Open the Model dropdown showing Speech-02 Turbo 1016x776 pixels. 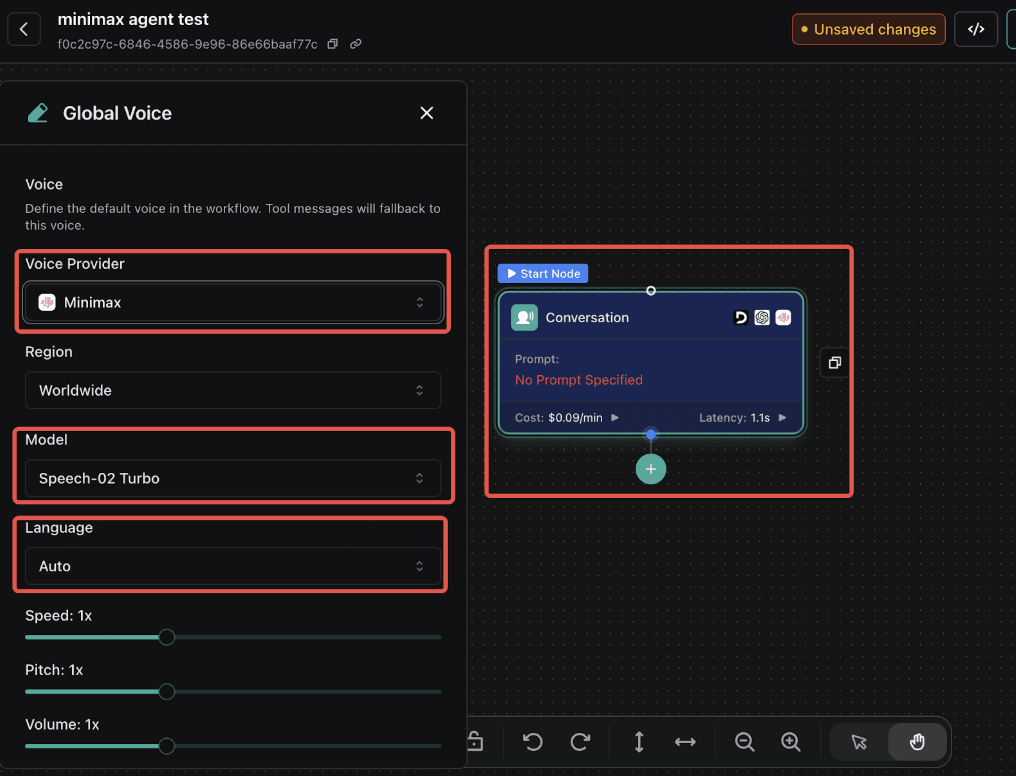[233, 478]
